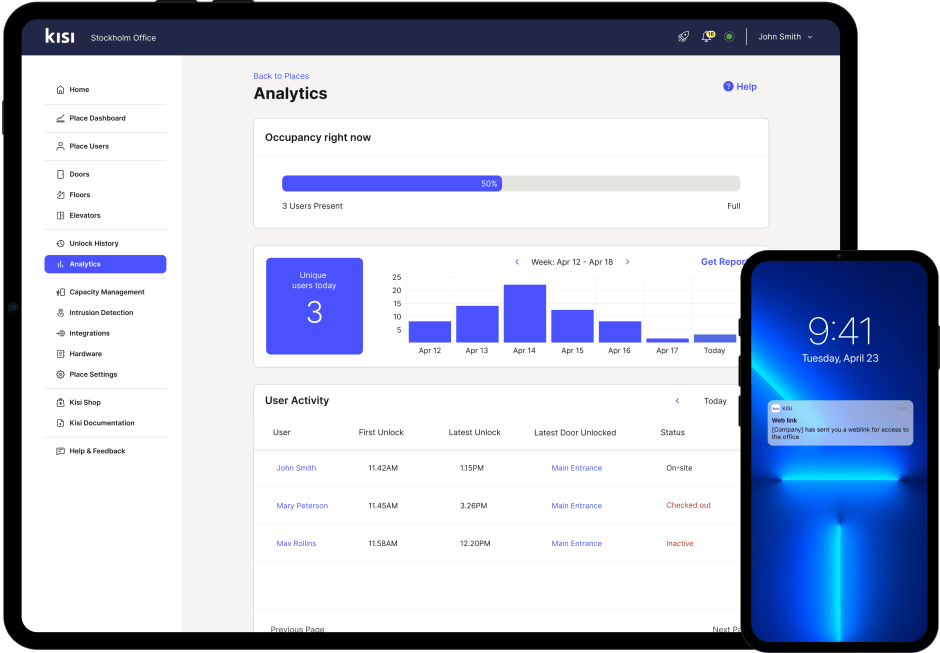This screenshot has height=653, width=940.
Task: Click the Intrusion Detection icon
Action: pos(60,312)
